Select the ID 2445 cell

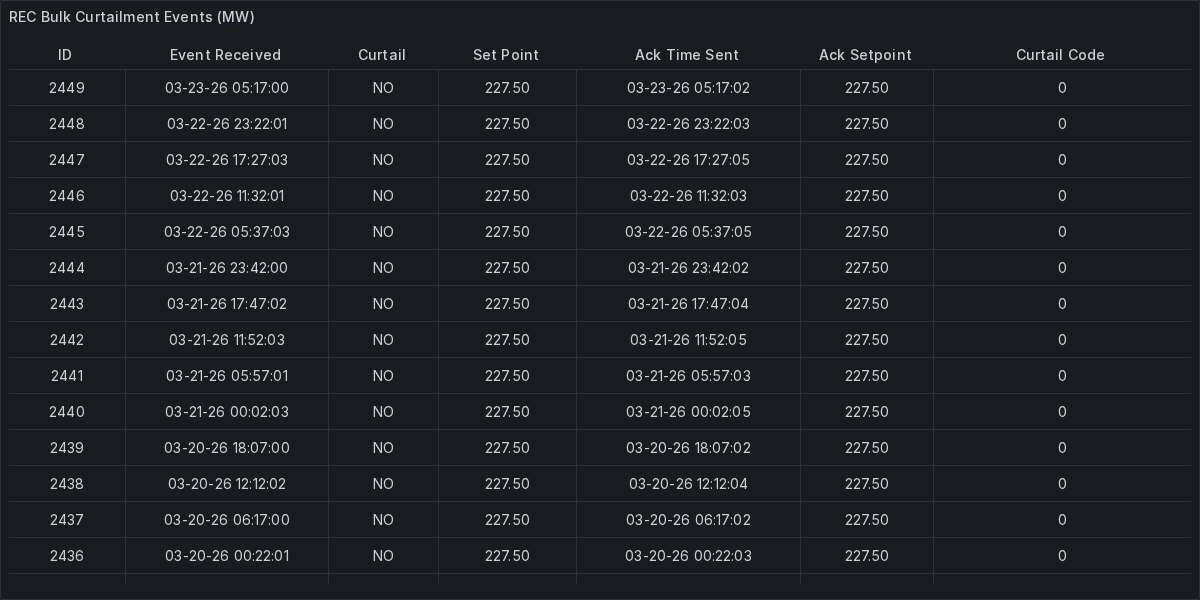pyautogui.click(x=67, y=232)
